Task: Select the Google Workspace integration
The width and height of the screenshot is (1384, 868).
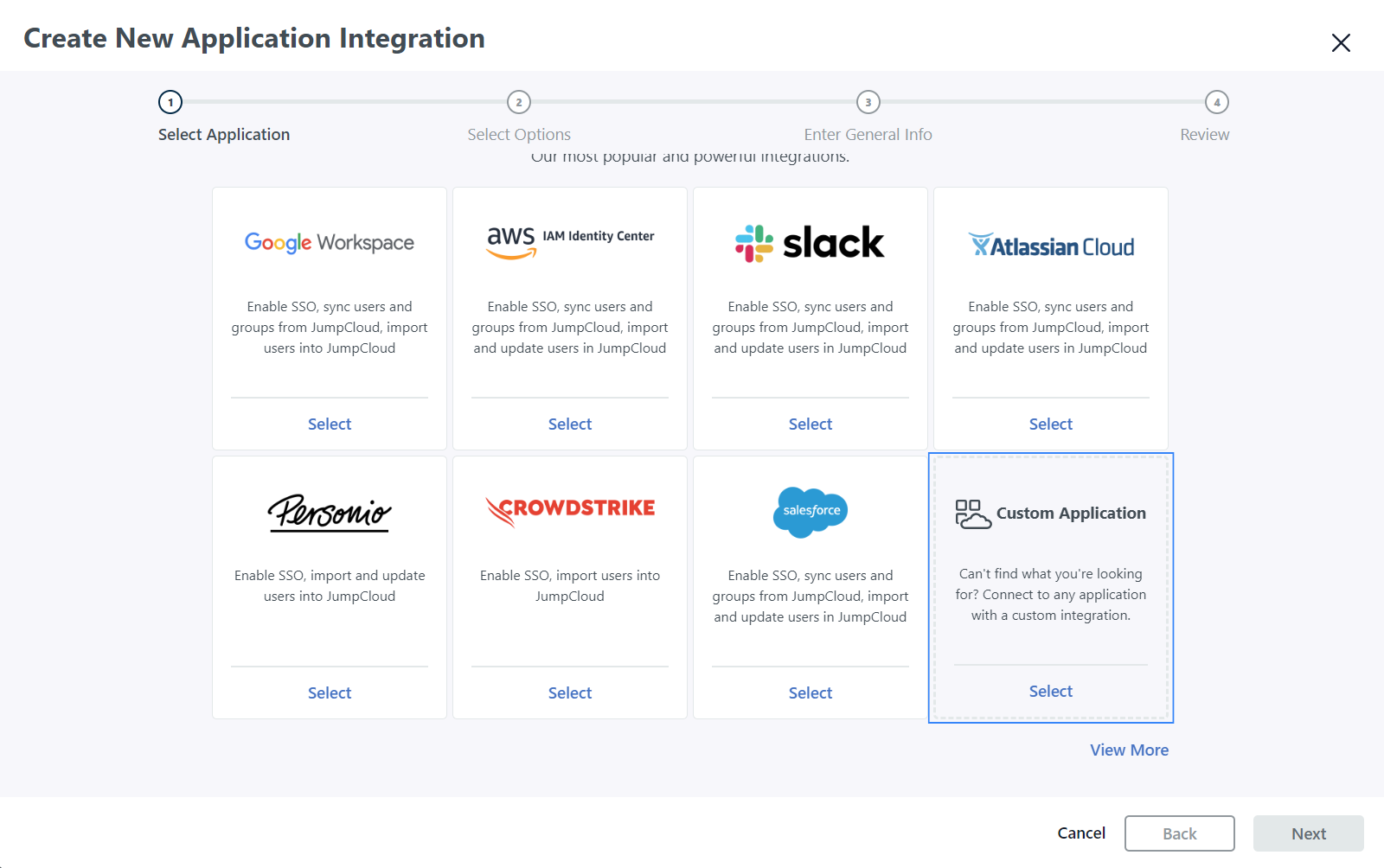Action: (330, 424)
